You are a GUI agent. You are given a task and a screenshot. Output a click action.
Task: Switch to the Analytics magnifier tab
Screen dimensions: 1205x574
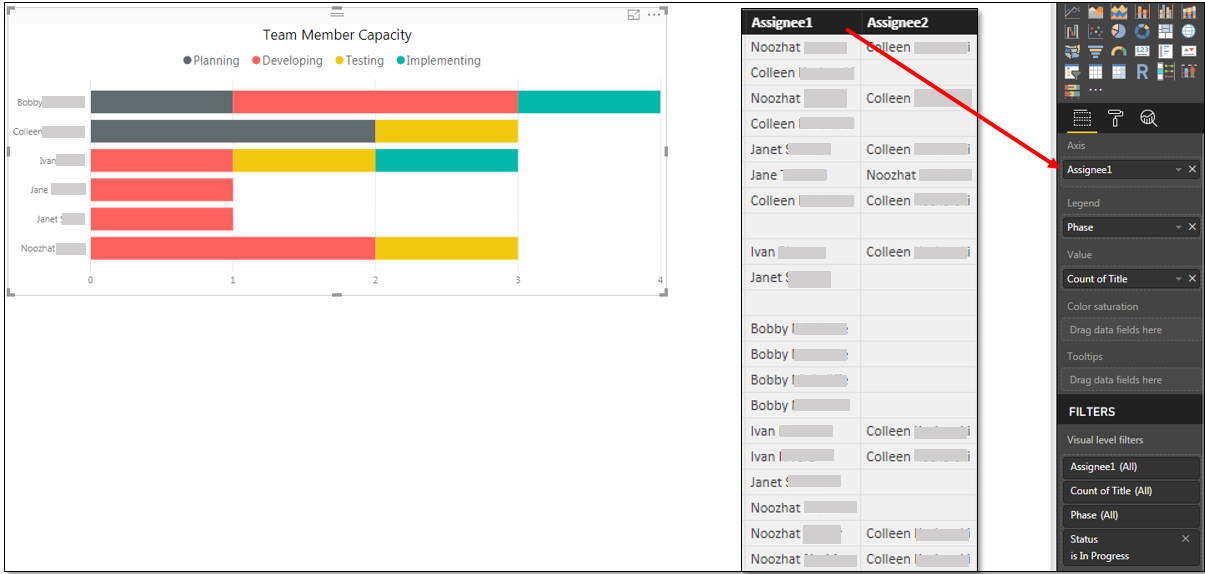[x=1149, y=118]
